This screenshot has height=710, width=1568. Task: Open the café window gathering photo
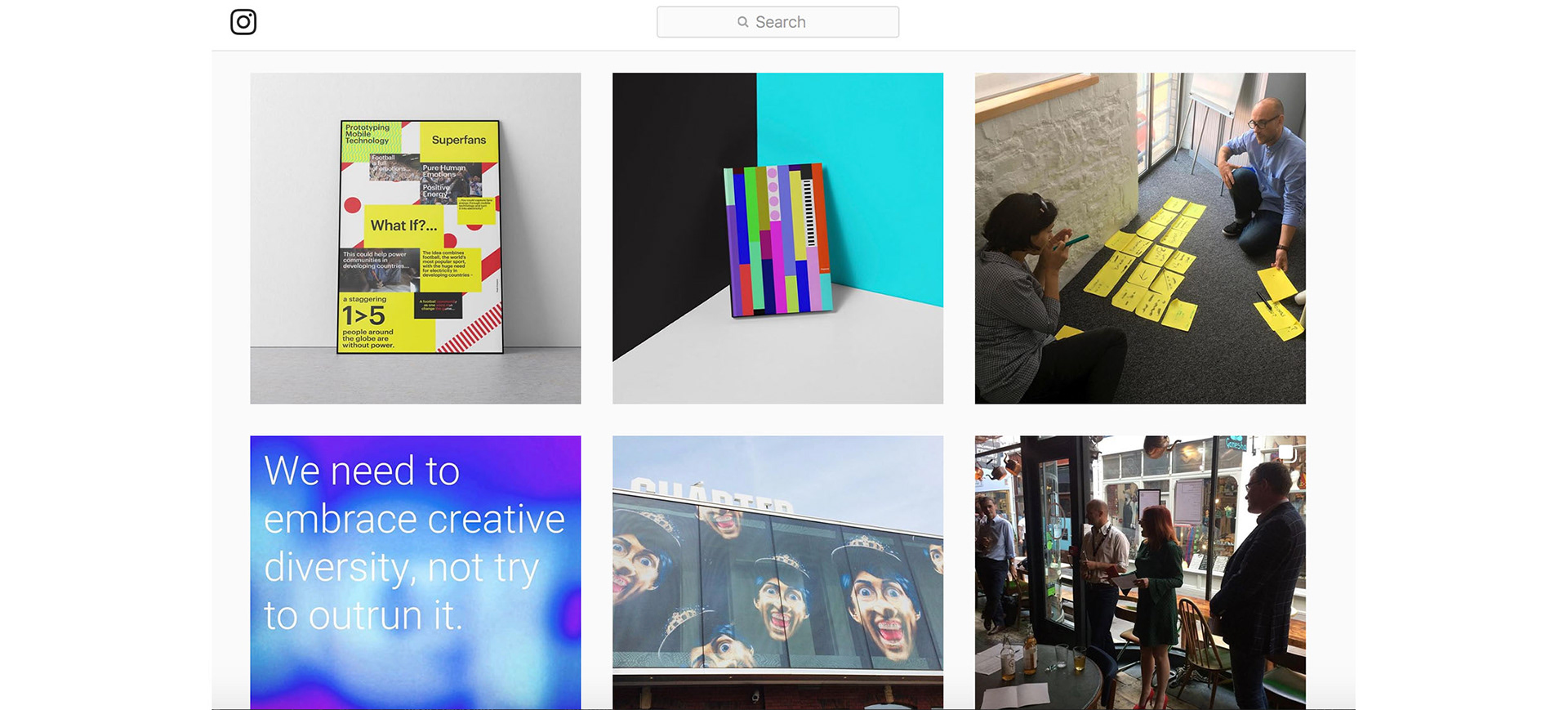[x=1140, y=572]
